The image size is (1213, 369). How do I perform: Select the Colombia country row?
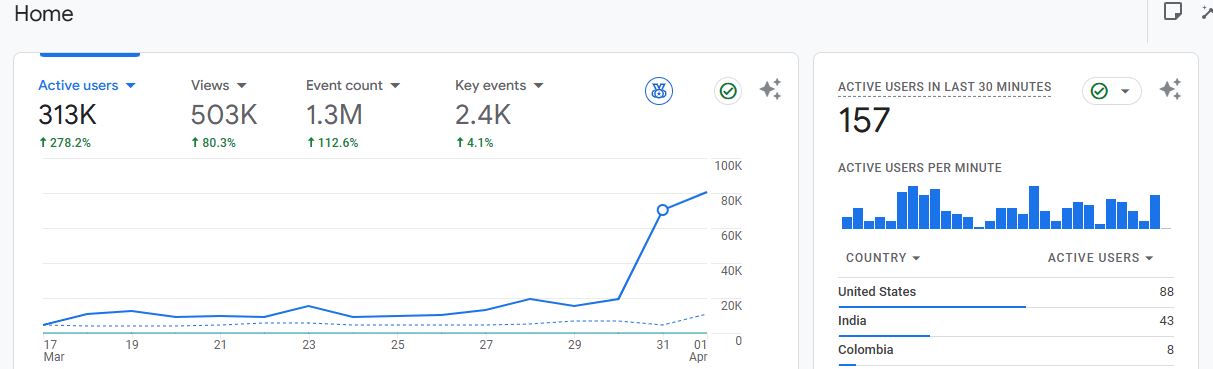(1006, 351)
